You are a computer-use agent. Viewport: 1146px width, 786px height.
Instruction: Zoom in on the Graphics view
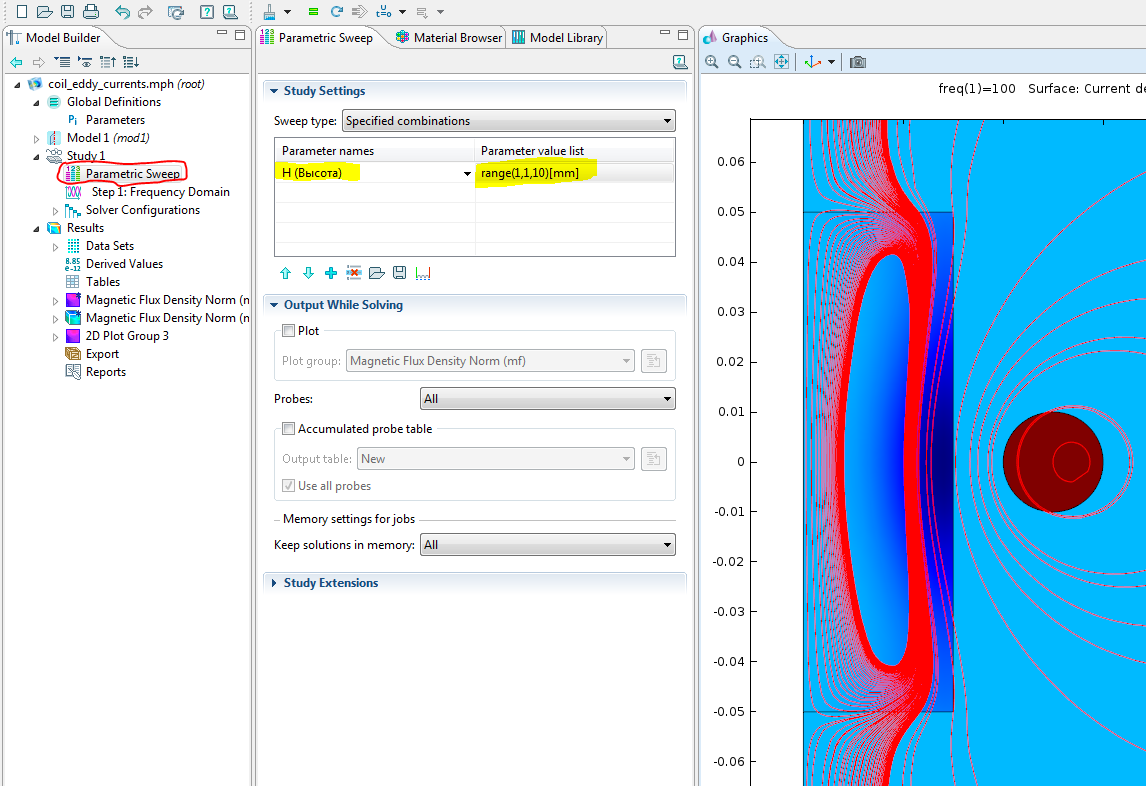click(x=711, y=62)
